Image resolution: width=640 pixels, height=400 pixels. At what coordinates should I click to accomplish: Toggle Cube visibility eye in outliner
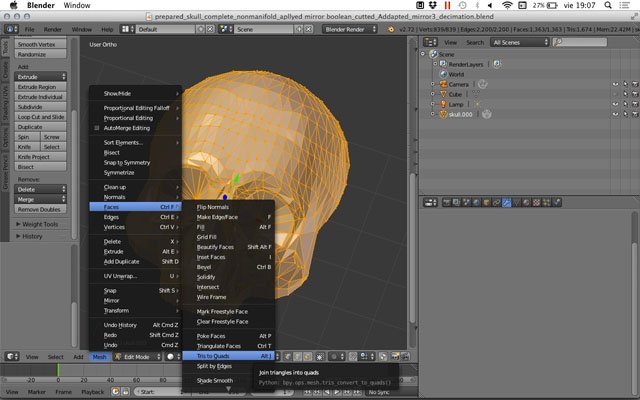pyautogui.click(x=615, y=94)
